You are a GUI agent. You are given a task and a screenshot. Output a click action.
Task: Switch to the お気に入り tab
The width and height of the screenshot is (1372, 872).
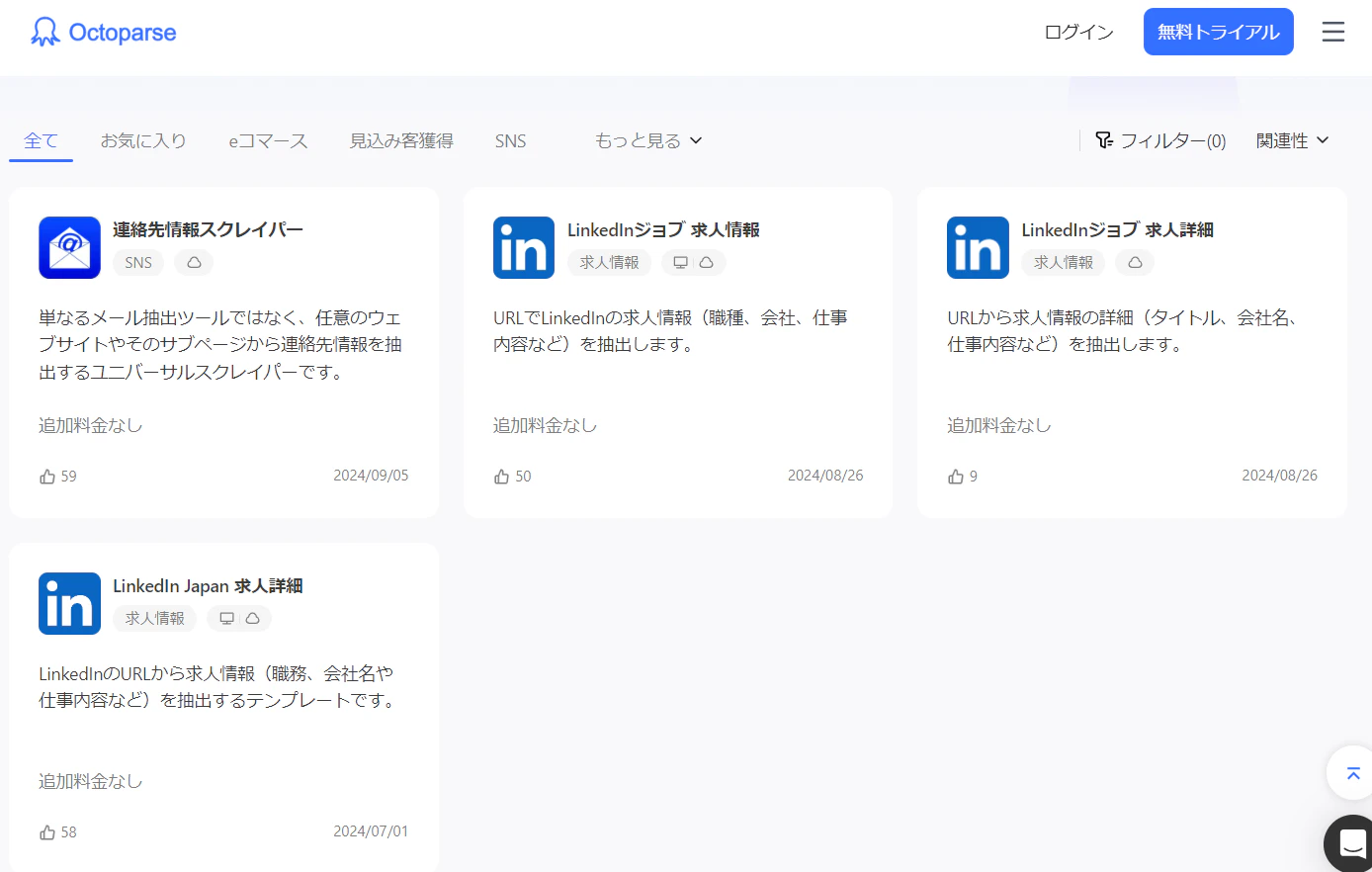click(143, 140)
